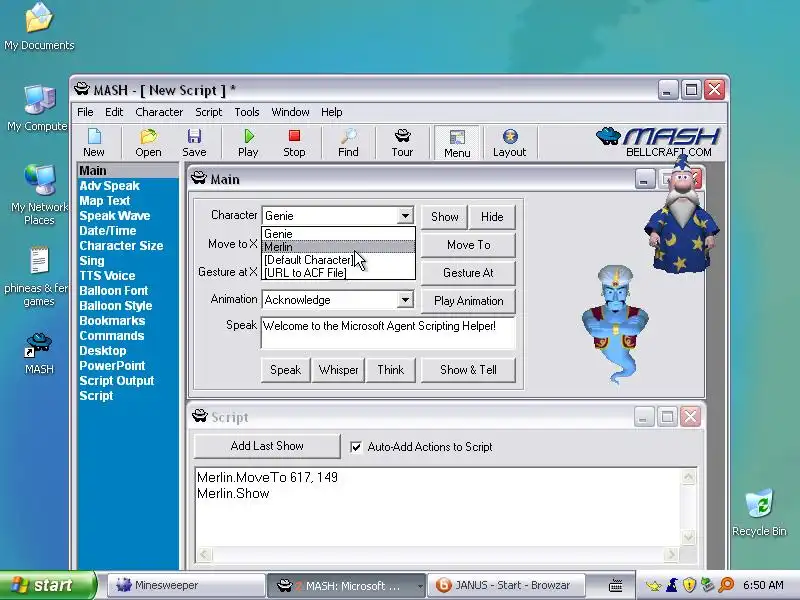Switch to Minesweeper in the taskbar
800x600 pixels.
[186, 585]
